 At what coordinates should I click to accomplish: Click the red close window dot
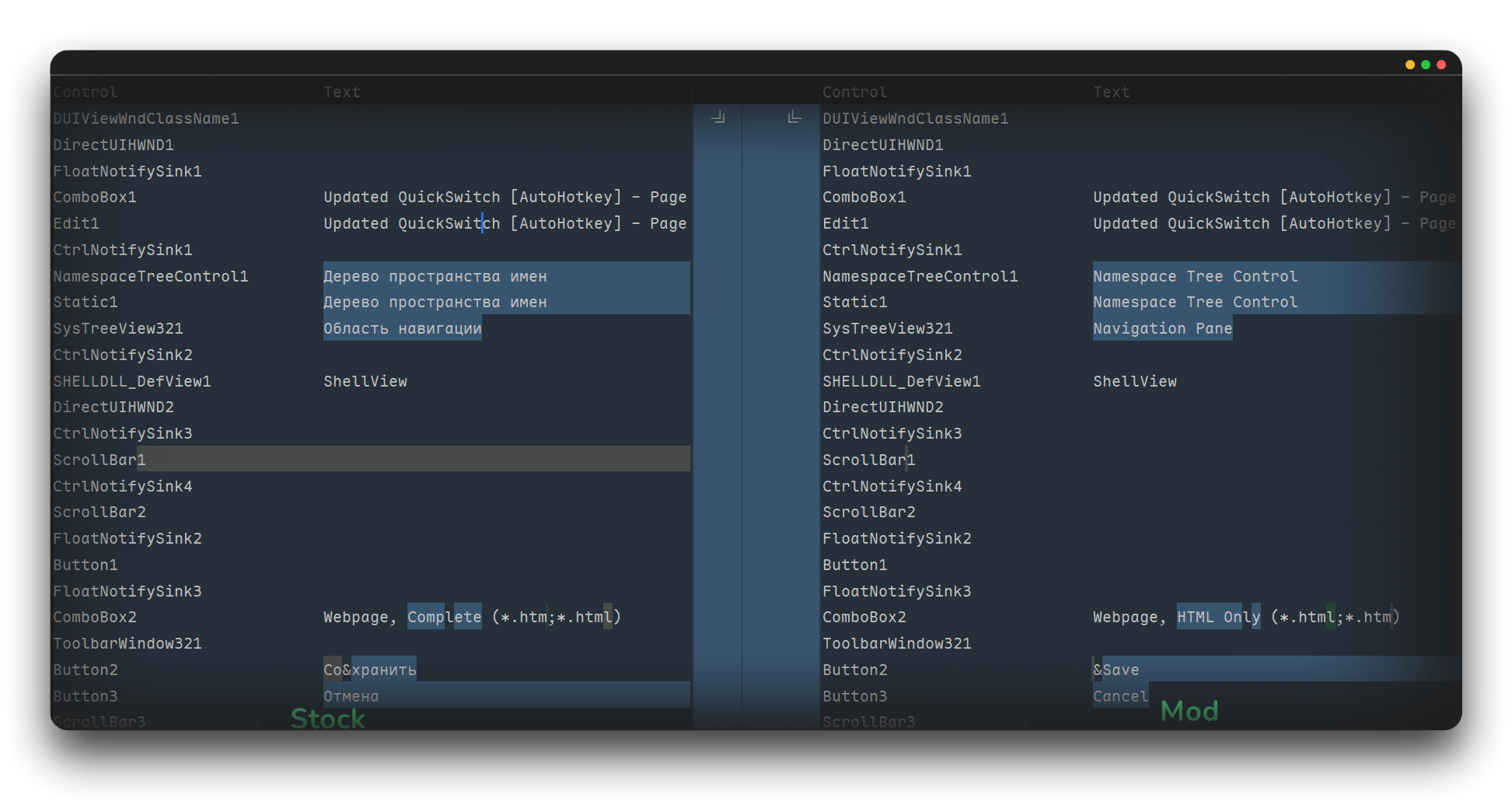tap(1440, 65)
